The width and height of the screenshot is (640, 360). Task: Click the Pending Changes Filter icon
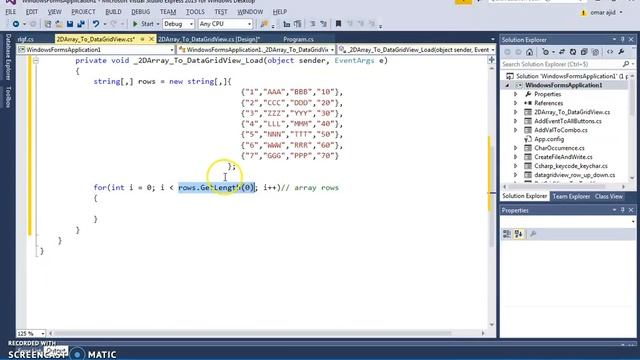click(545, 52)
